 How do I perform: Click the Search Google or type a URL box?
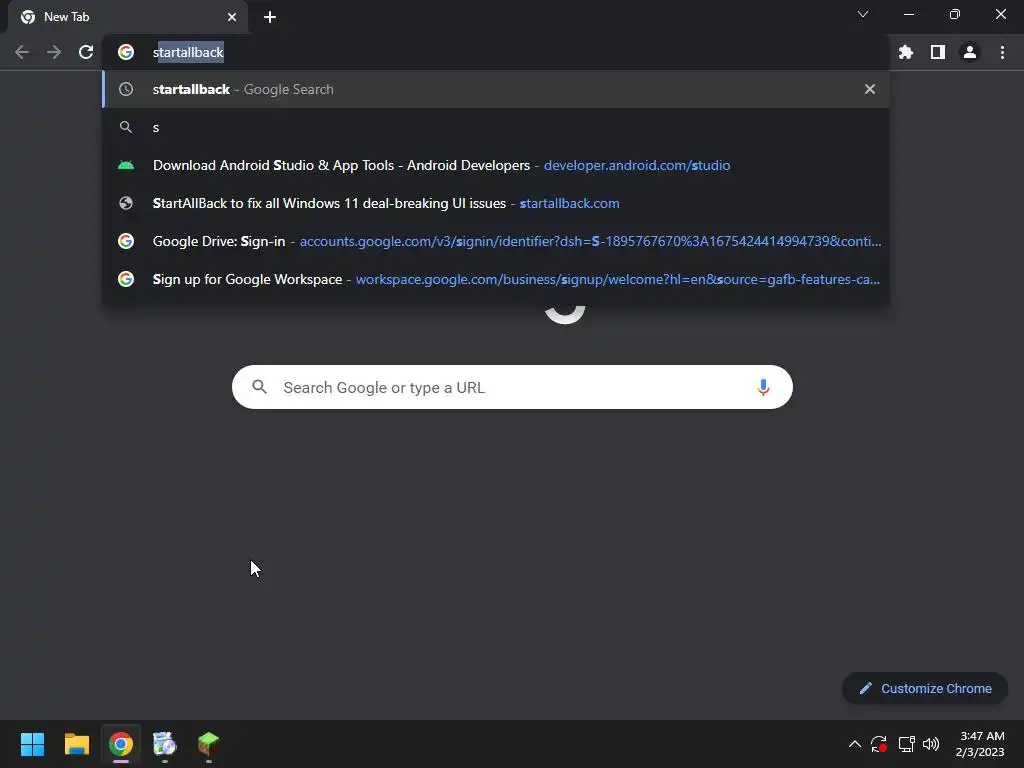coord(512,387)
